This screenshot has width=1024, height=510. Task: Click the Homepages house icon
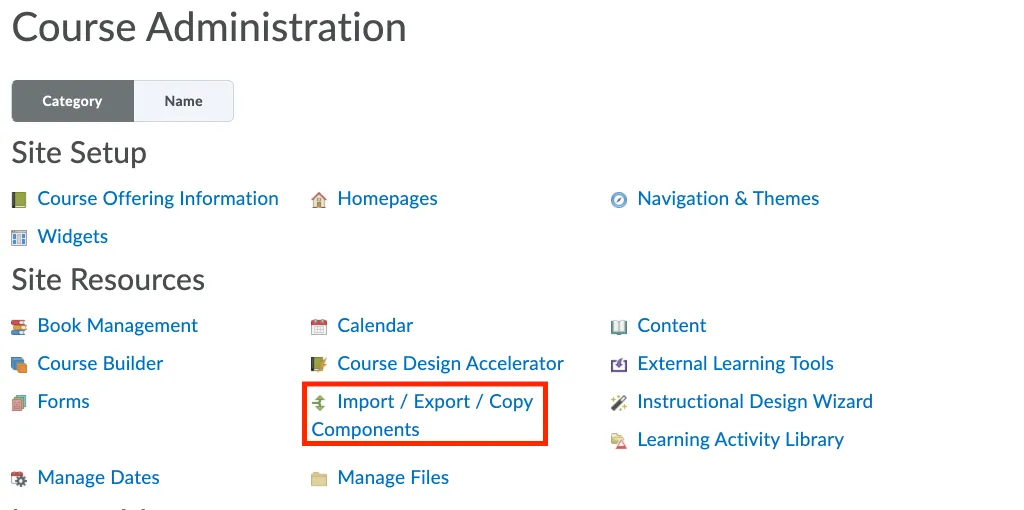tap(319, 200)
